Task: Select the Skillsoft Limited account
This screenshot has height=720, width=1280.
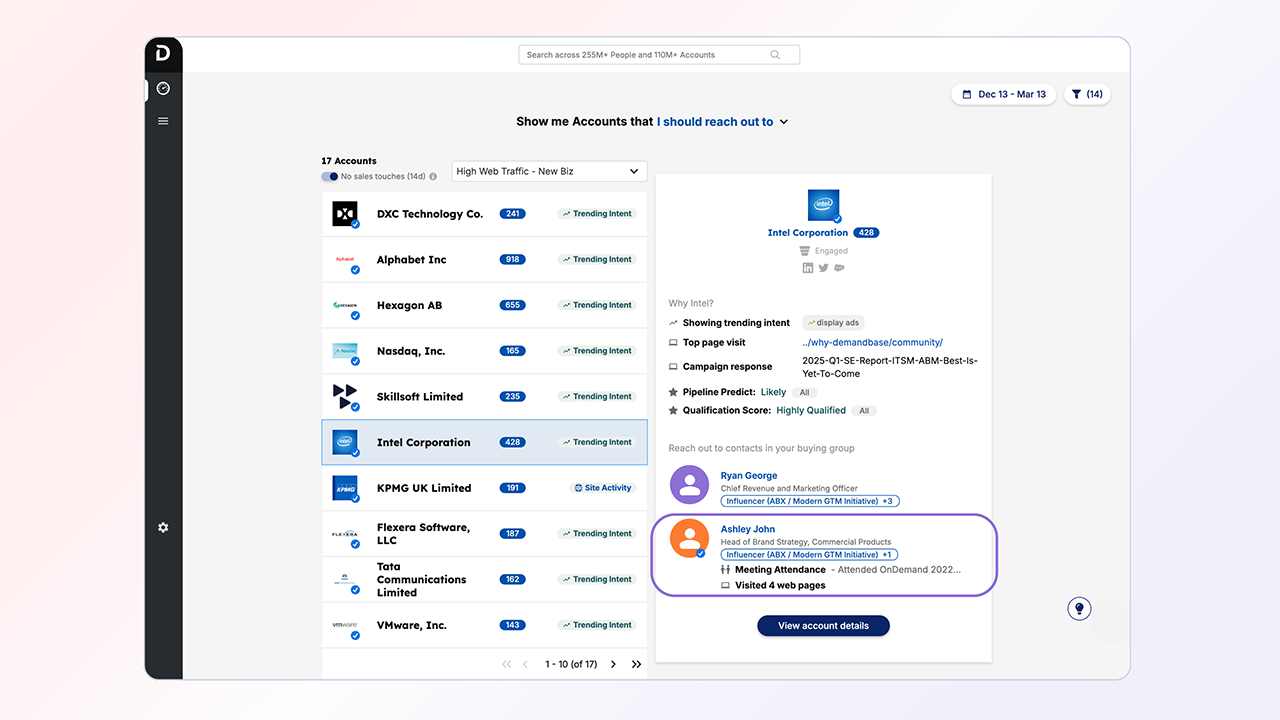Action: click(x=484, y=397)
